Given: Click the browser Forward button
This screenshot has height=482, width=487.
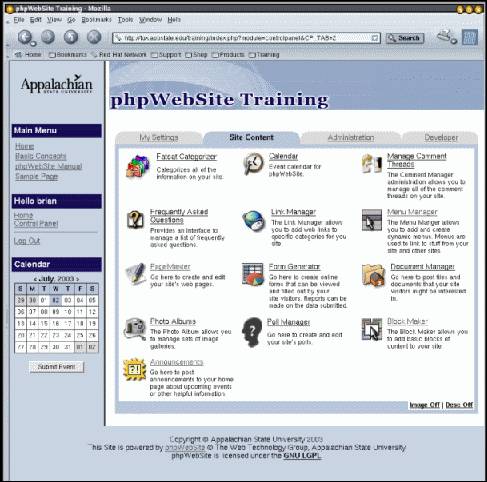Looking at the screenshot, I should [x=48, y=37].
